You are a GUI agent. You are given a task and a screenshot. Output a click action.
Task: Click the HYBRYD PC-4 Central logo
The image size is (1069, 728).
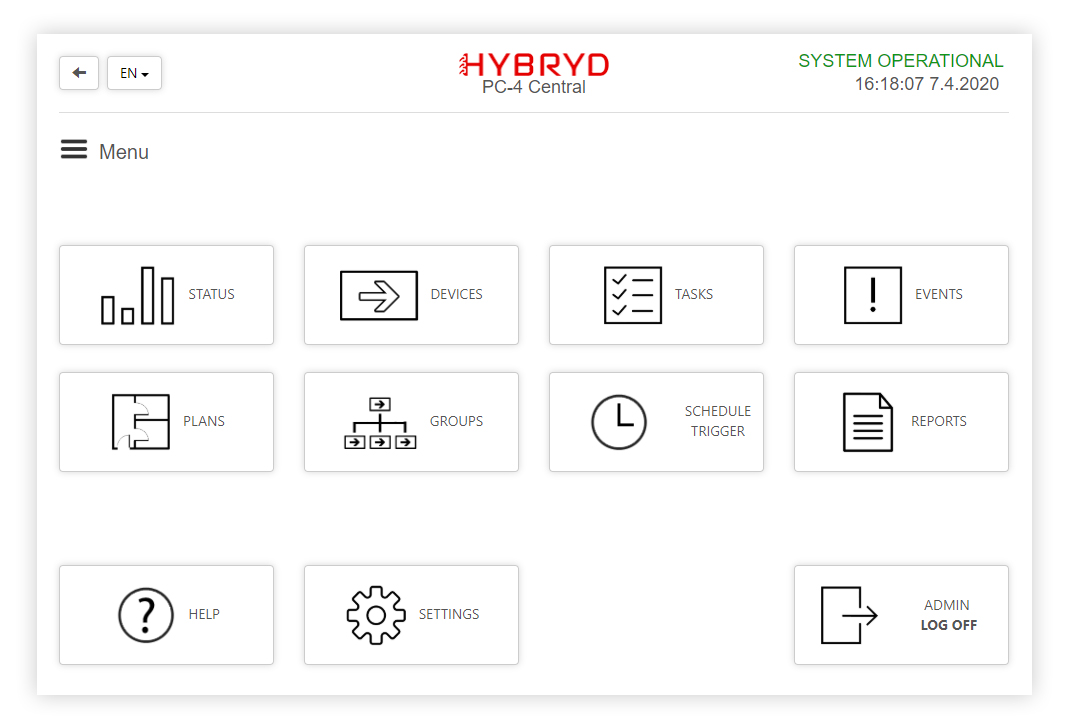pyautogui.click(x=534, y=73)
